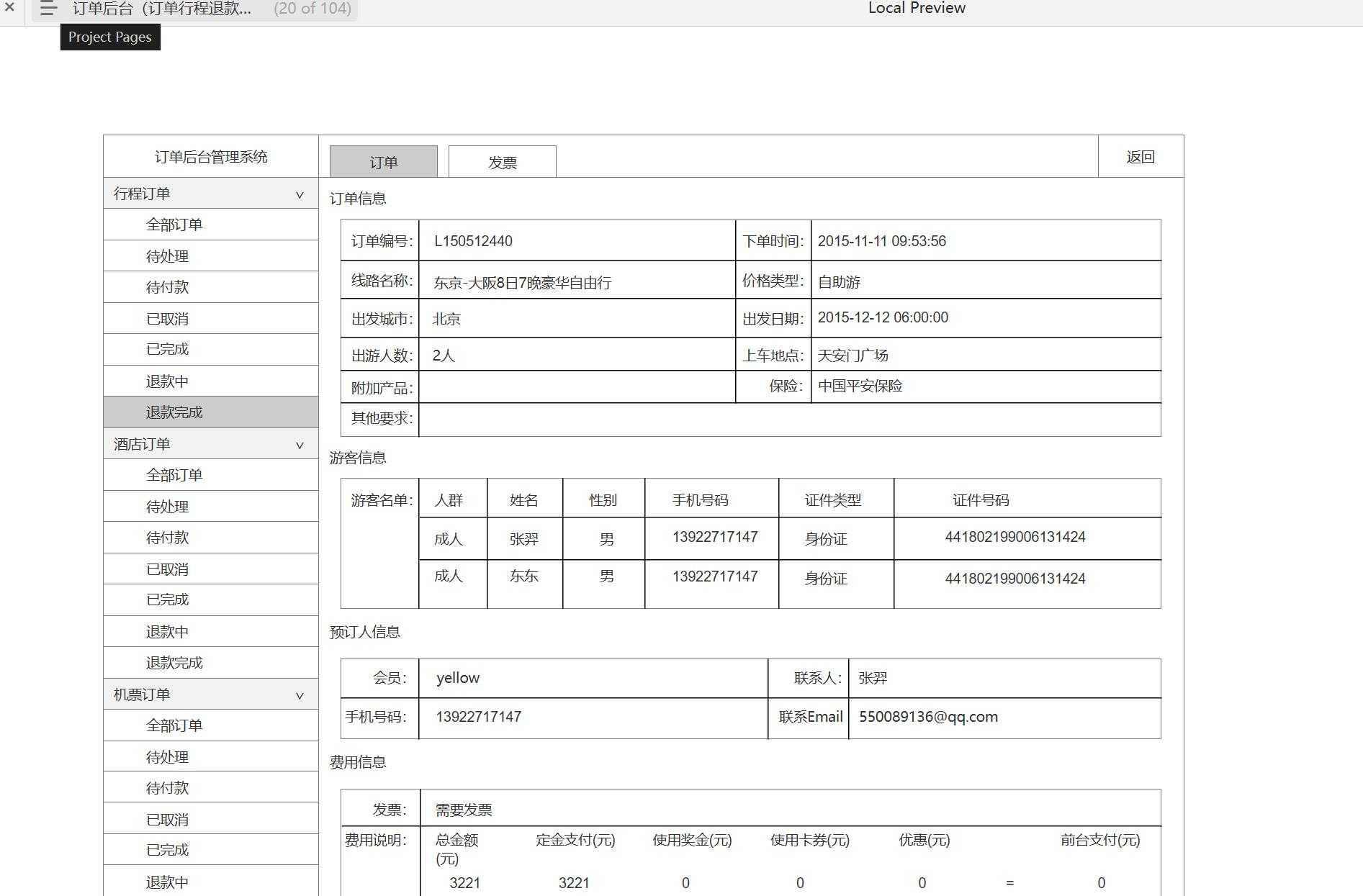
Task: Switch to the 发票 tab
Action: (x=502, y=162)
